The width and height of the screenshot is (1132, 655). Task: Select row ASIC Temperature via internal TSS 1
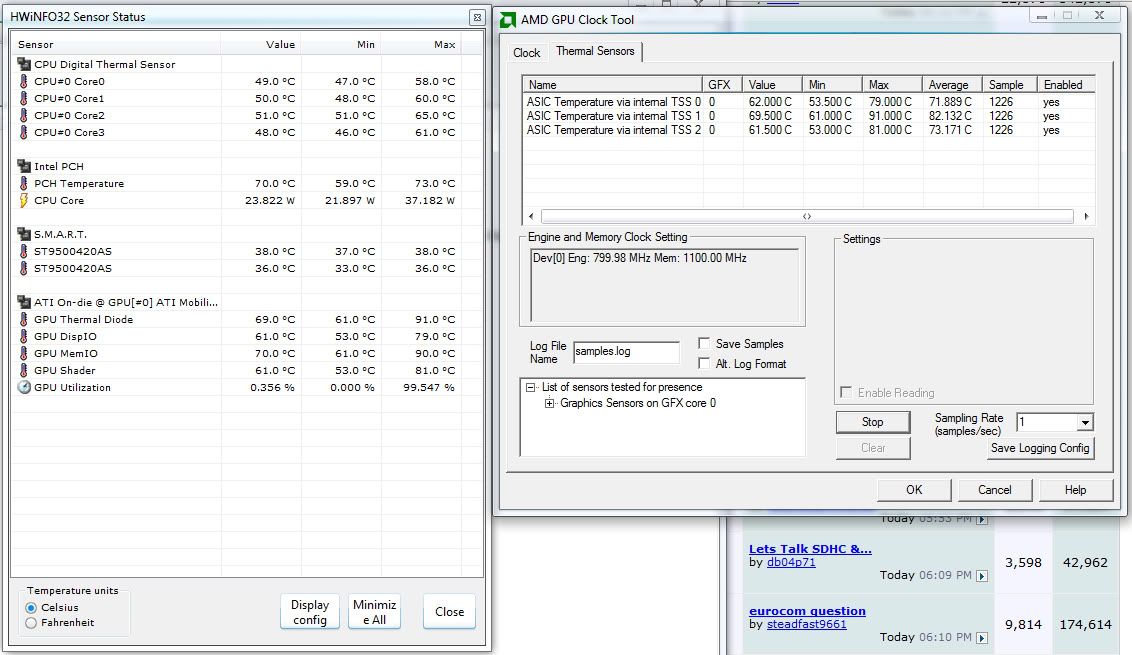coord(807,116)
